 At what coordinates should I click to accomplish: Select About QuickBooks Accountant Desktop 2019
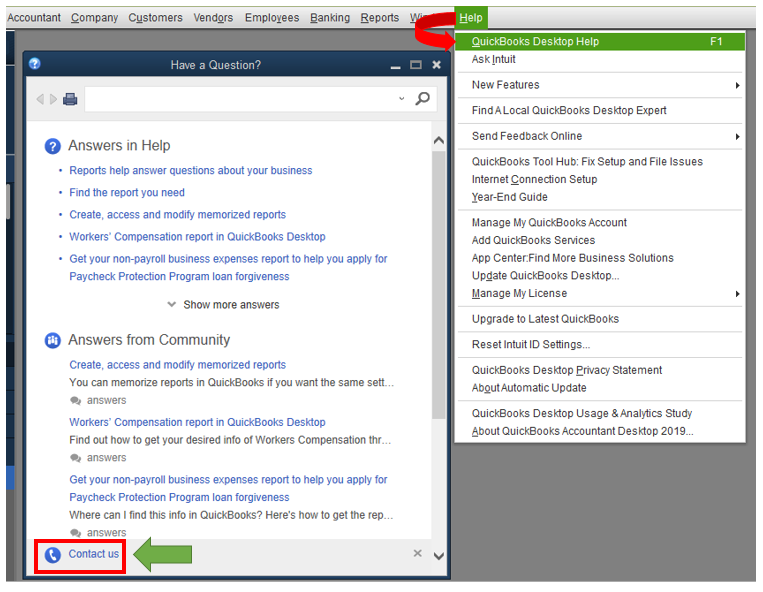pyautogui.click(x=600, y=431)
